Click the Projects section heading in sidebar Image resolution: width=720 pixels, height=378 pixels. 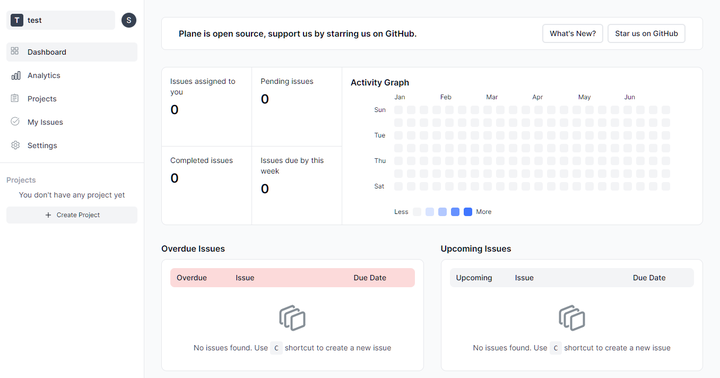coord(21,180)
